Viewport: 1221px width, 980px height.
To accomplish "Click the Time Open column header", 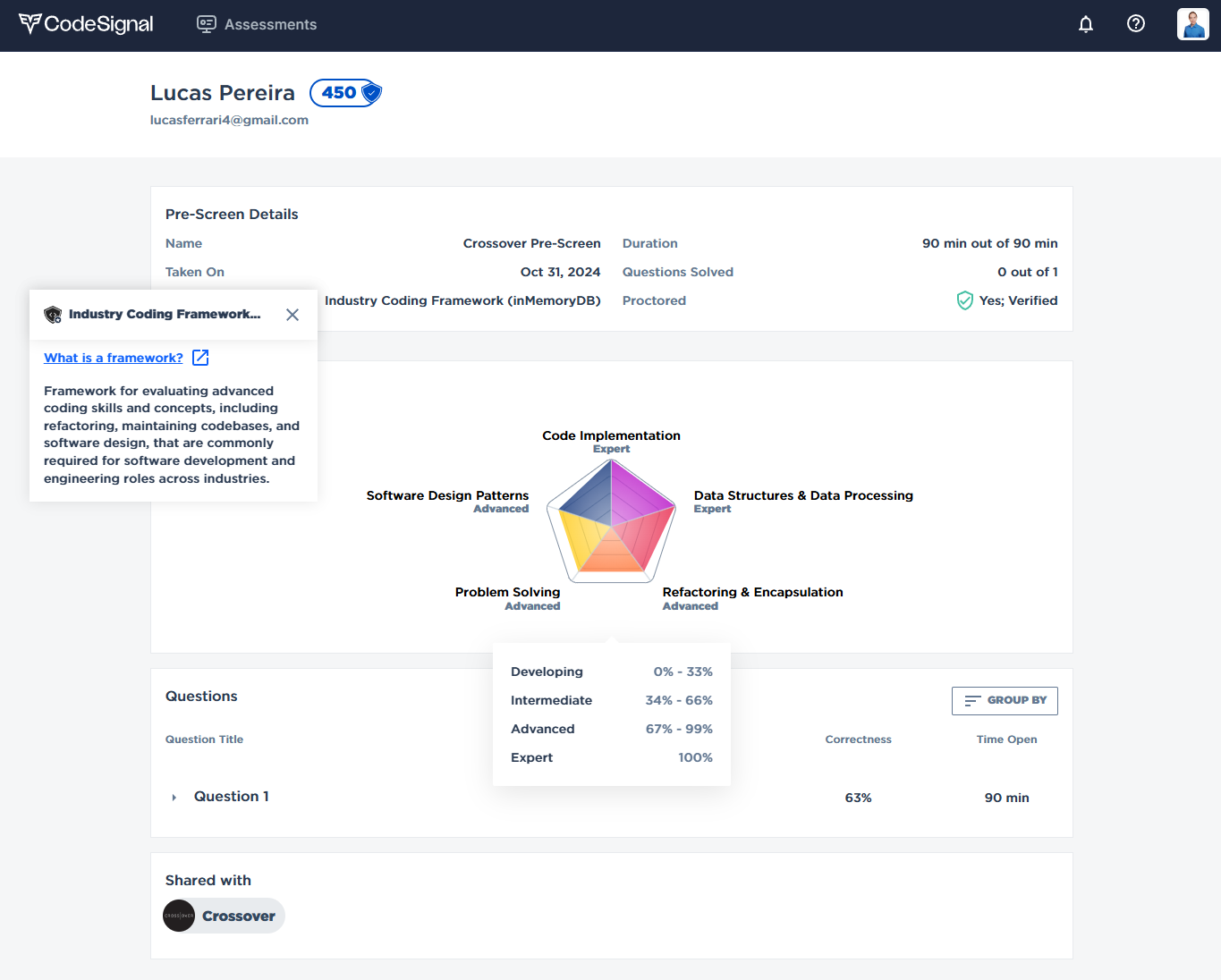I will click(1006, 739).
